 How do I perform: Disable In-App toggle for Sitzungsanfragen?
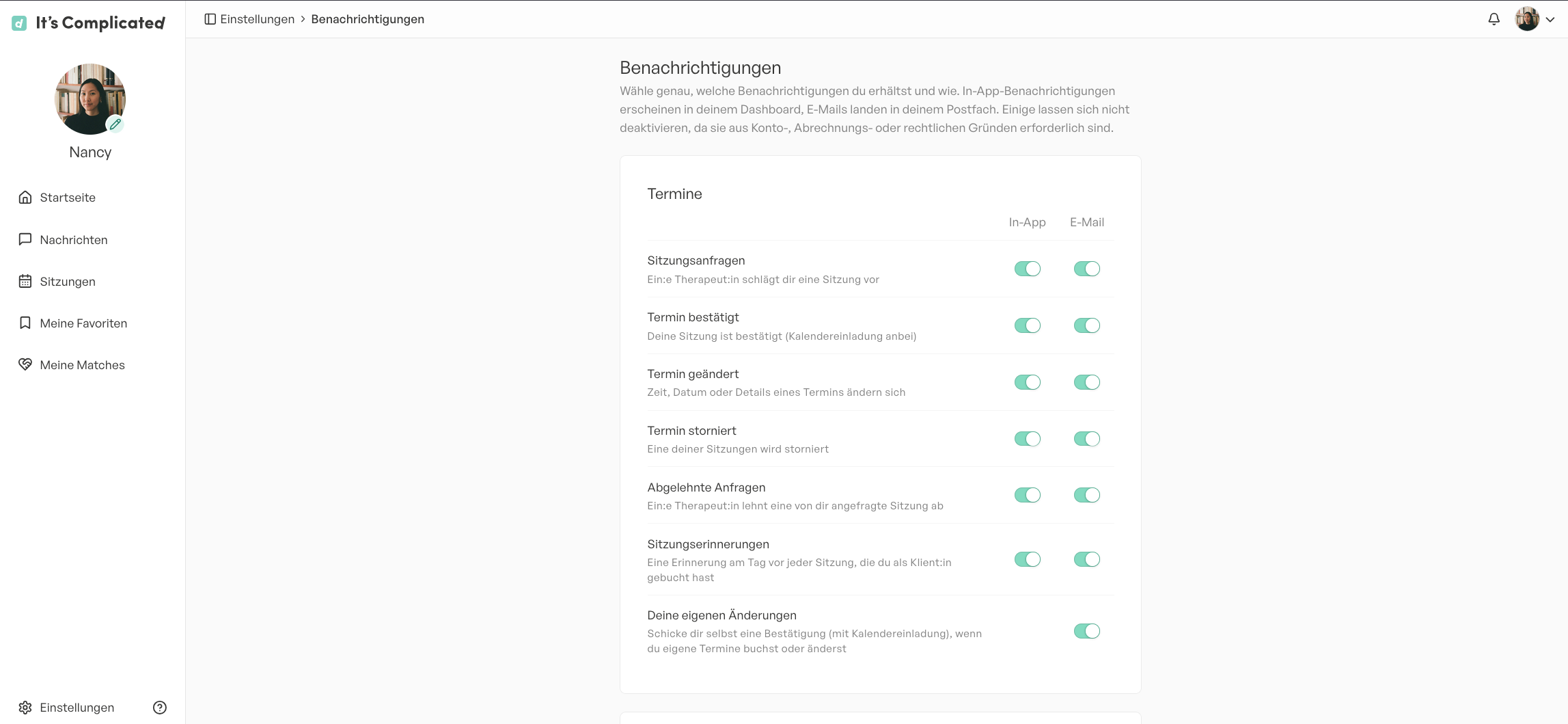point(1027,269)
